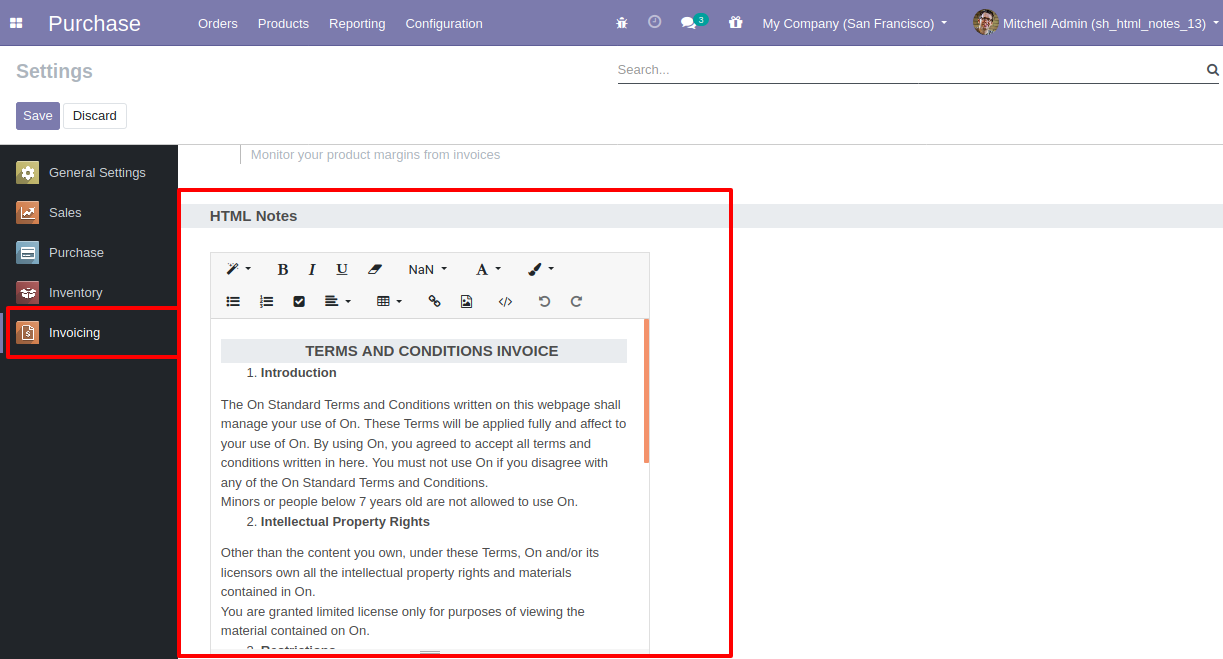Image resolution: width=1223 pixels, height=659 pixels.
Task: Click the Introduction list heading
Action: tap(299, 373)
